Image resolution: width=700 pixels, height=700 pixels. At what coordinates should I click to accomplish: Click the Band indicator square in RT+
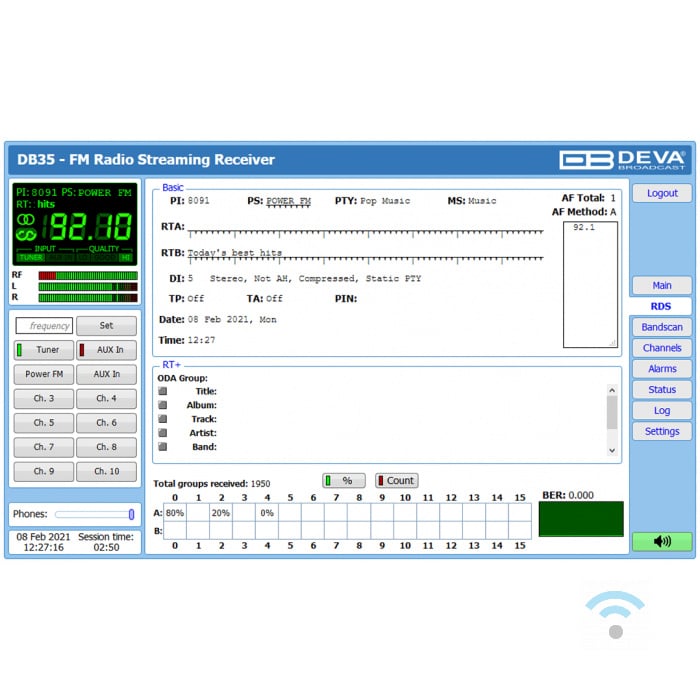click(x=163, y=447)
